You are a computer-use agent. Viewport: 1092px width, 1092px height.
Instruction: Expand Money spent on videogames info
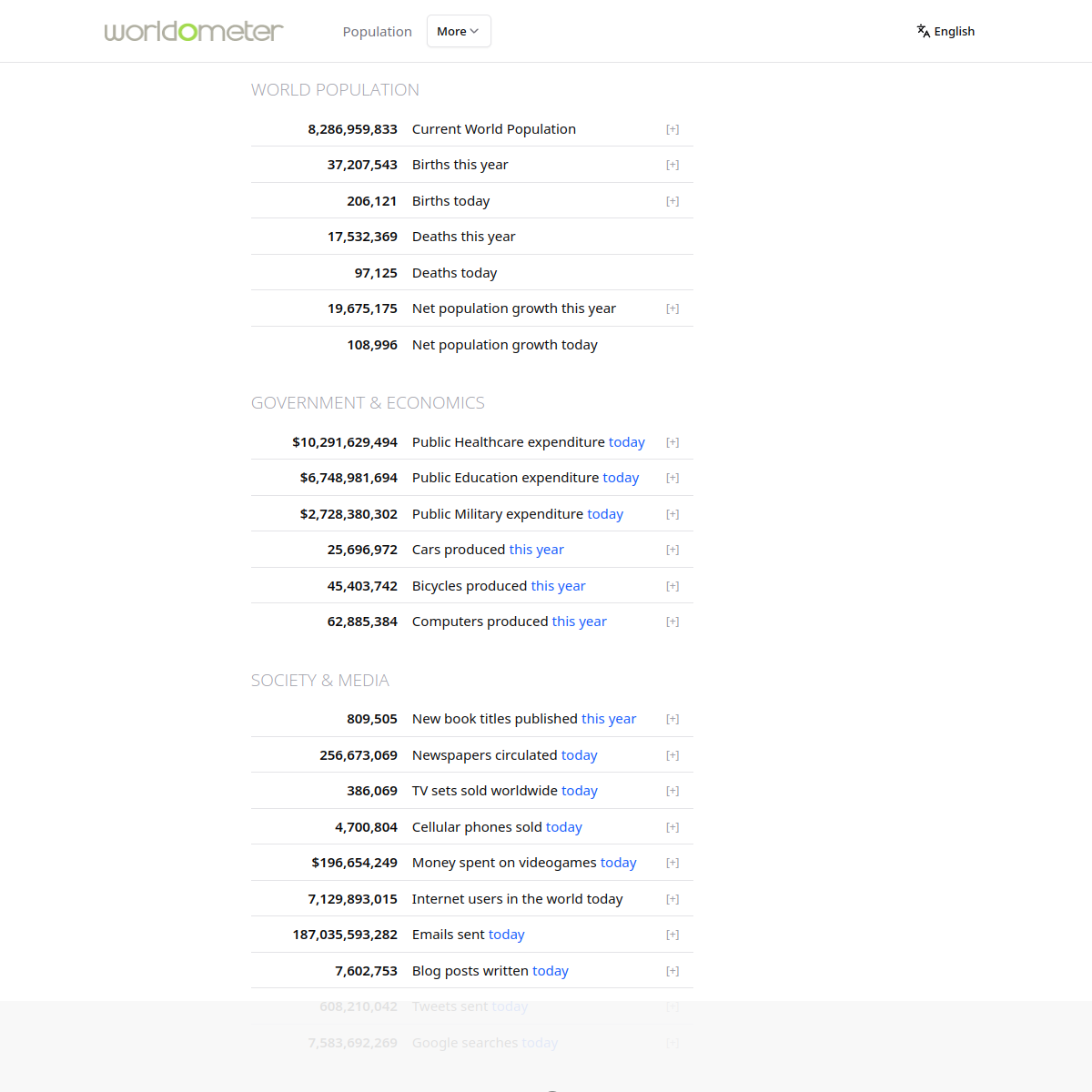pos(672,863)
